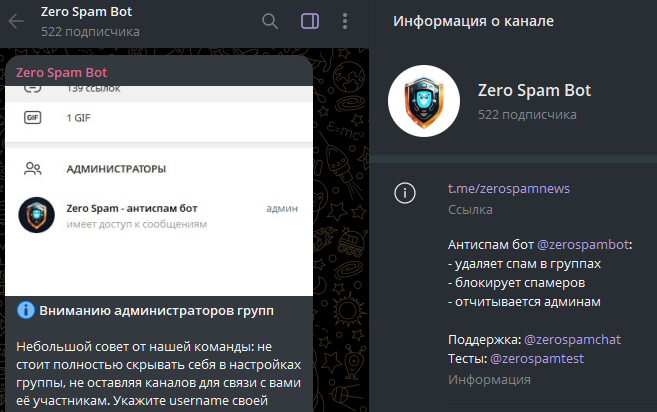
Task: Click the 'Ссылка' label
Action: (470, 210)
